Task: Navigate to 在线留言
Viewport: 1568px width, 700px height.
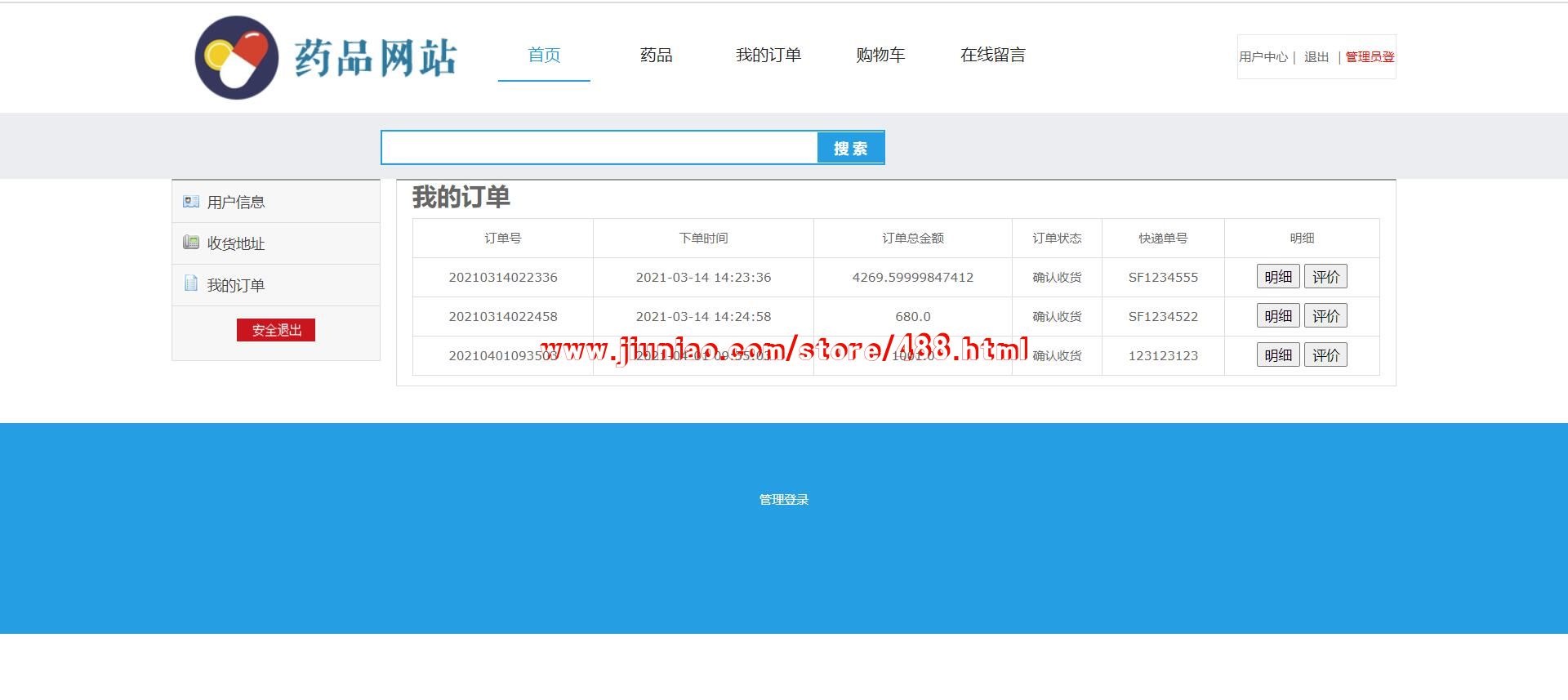Action: coord(992,55)
